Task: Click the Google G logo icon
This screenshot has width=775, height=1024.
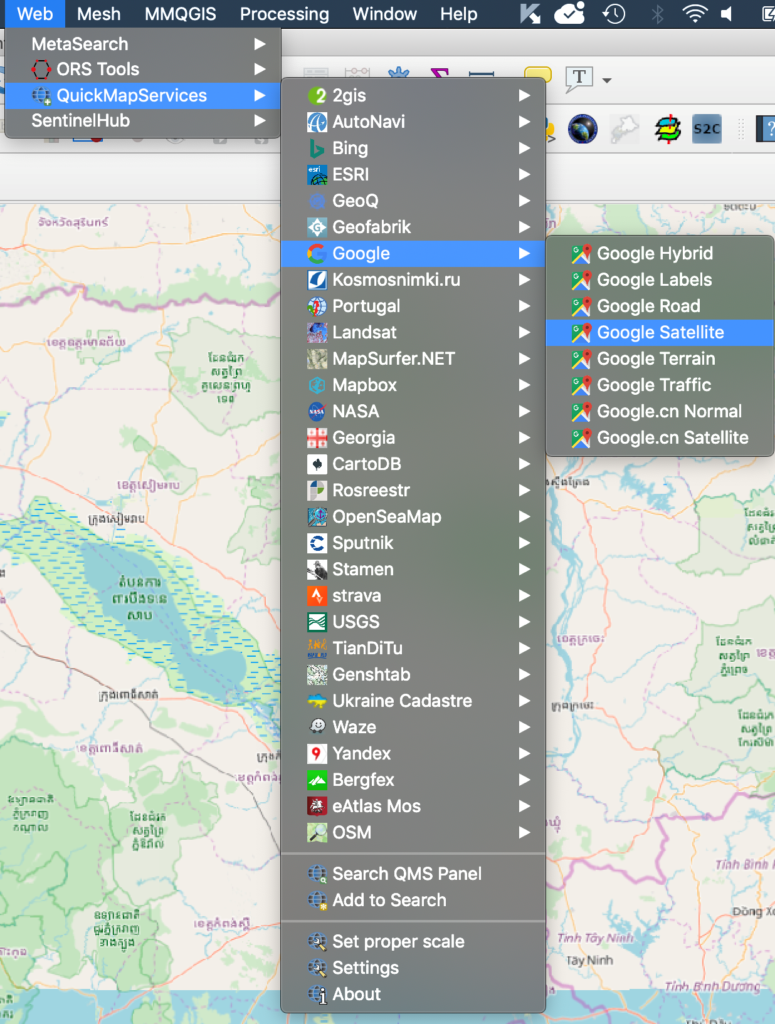Action: (x=317, y=253)
